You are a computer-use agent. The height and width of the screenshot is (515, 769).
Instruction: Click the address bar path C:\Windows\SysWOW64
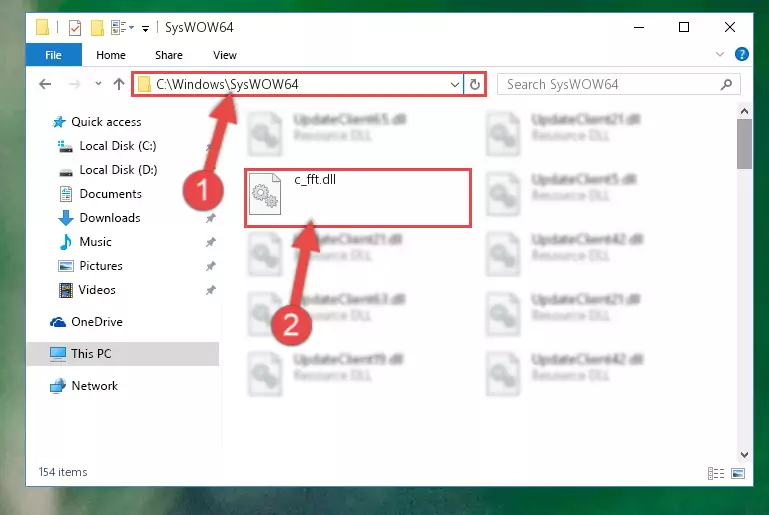coord(227,84)
